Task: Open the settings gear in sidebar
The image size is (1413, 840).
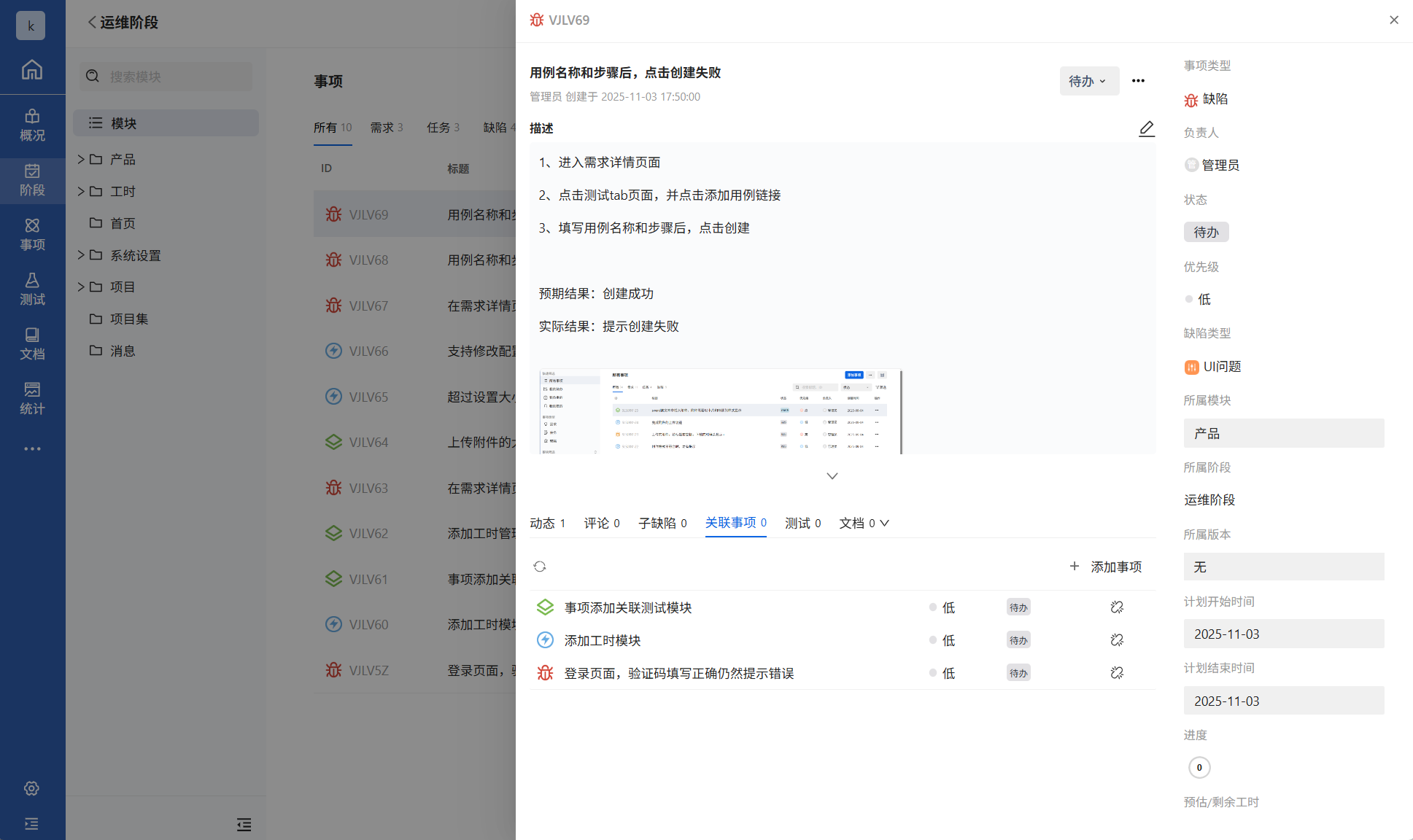Action: (31, 788)
